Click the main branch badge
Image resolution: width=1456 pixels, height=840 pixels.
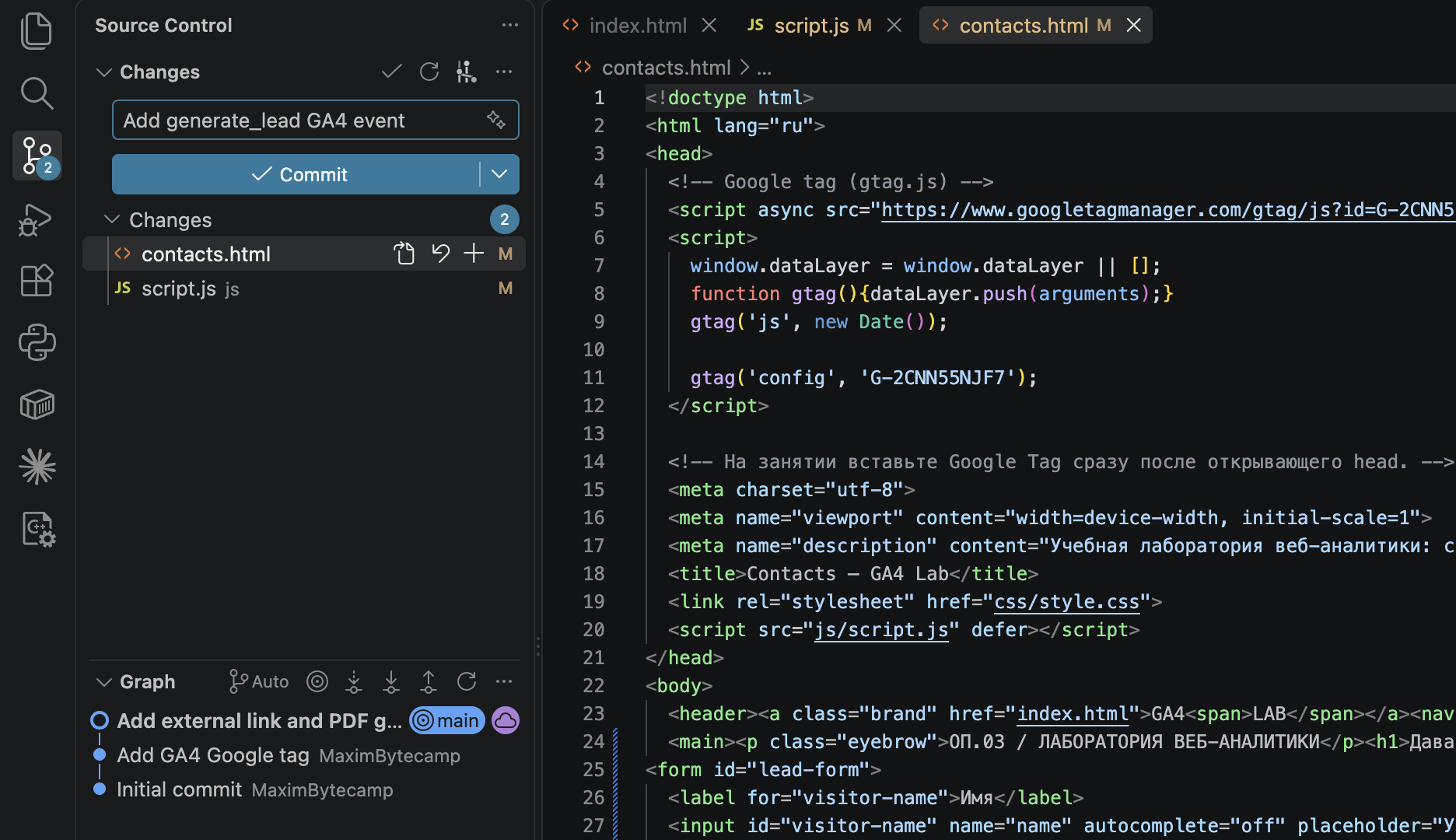447,721
